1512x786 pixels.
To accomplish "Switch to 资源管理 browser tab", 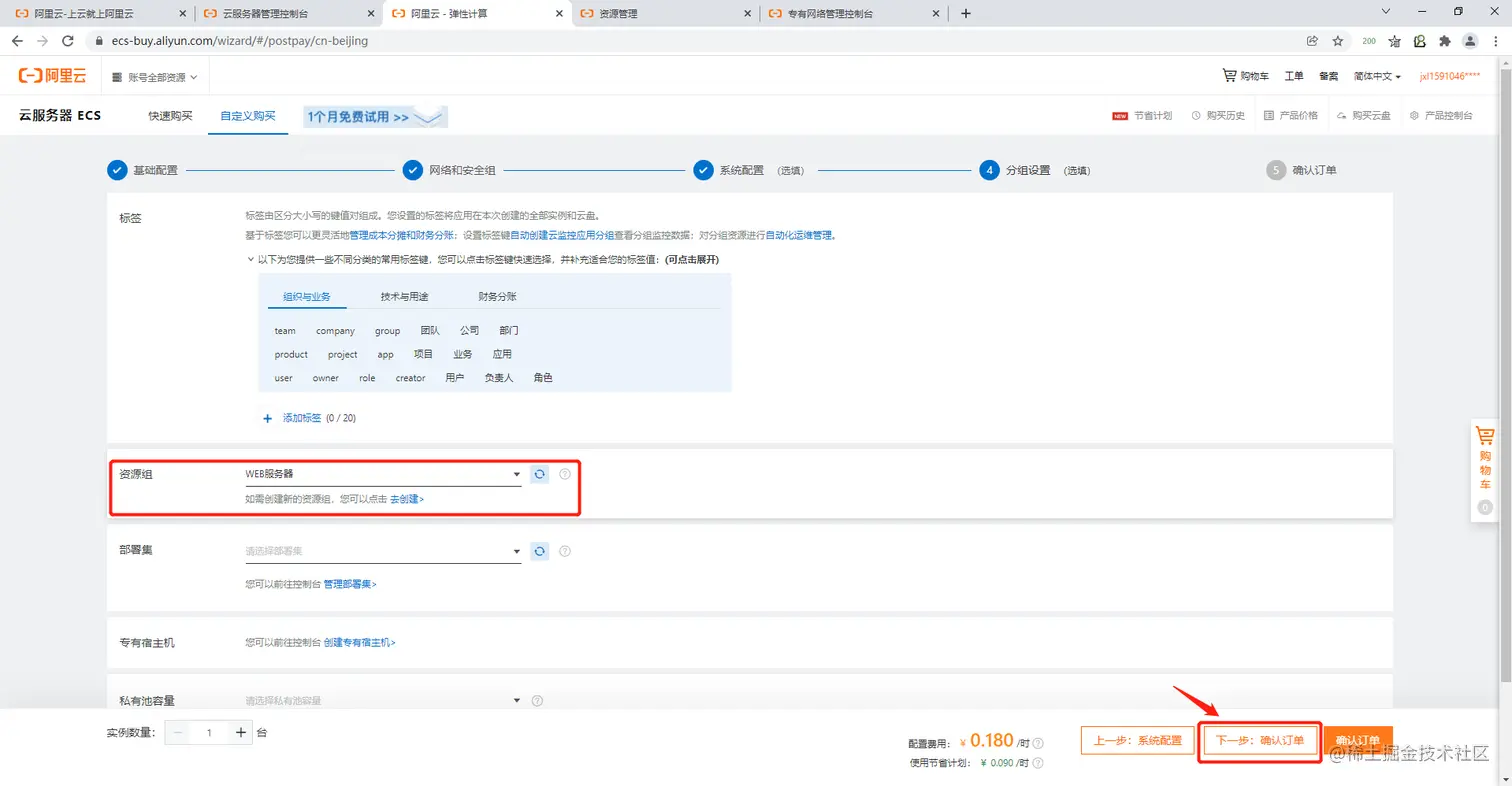I will (665, 14).
